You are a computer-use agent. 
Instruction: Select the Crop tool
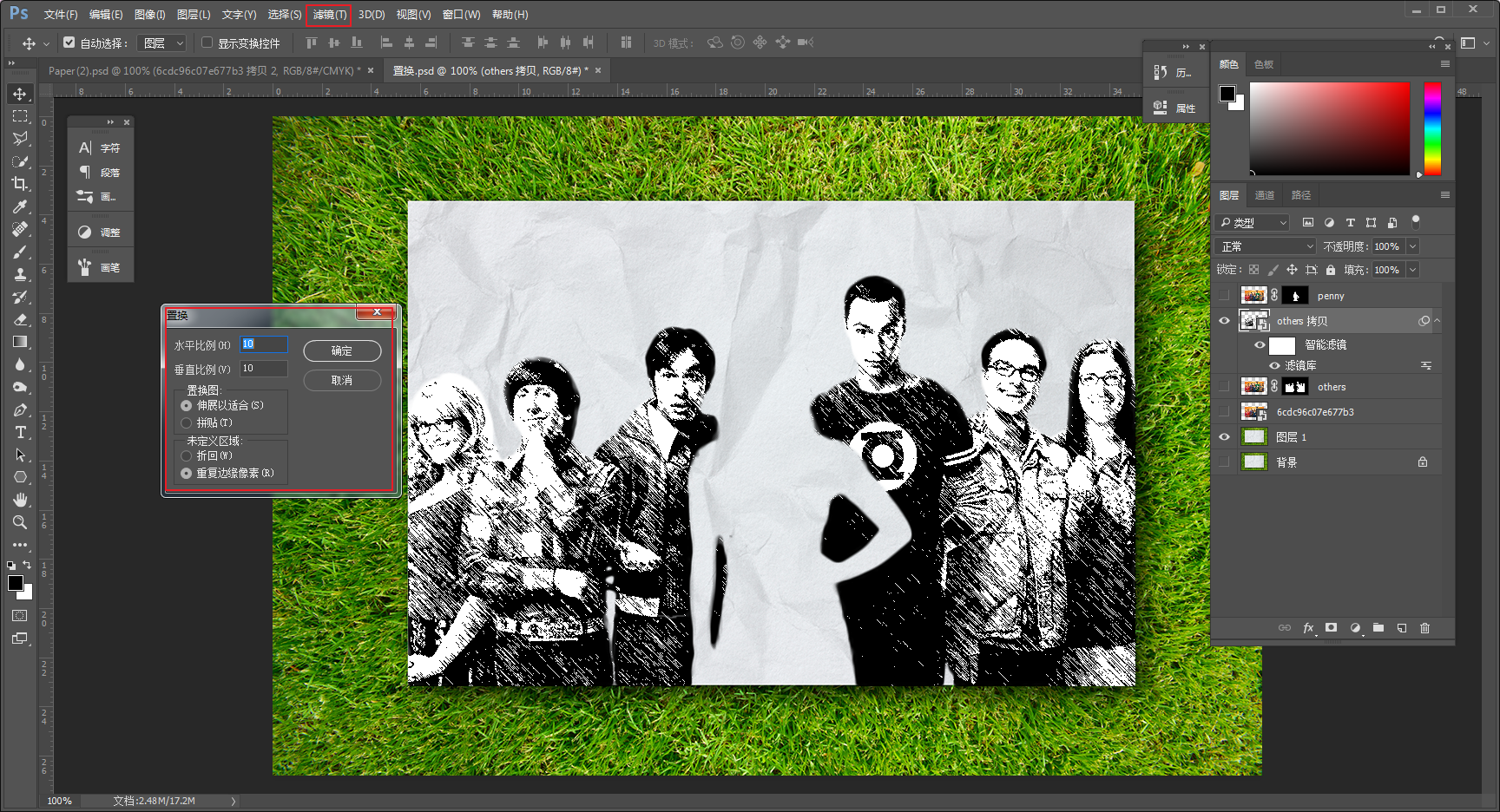(x=20, y=184)
